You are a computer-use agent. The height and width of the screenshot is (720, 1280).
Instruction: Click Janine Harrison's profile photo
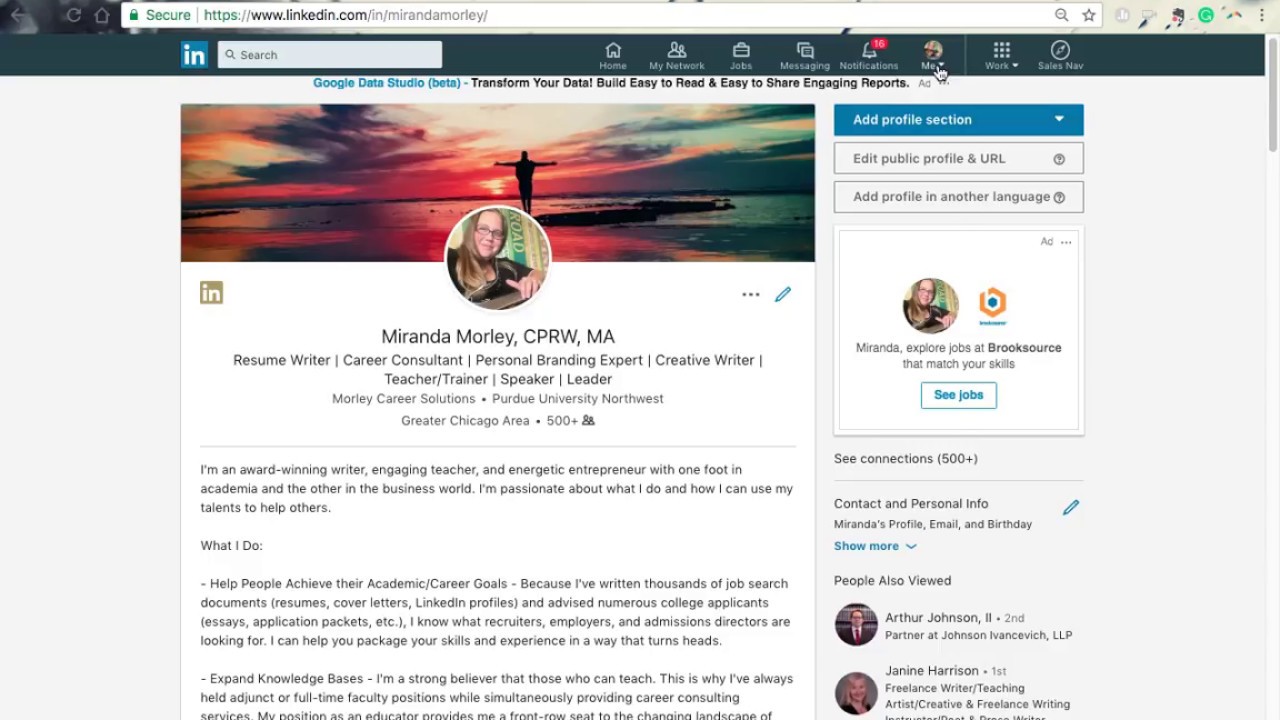click(x=856, y=693)
